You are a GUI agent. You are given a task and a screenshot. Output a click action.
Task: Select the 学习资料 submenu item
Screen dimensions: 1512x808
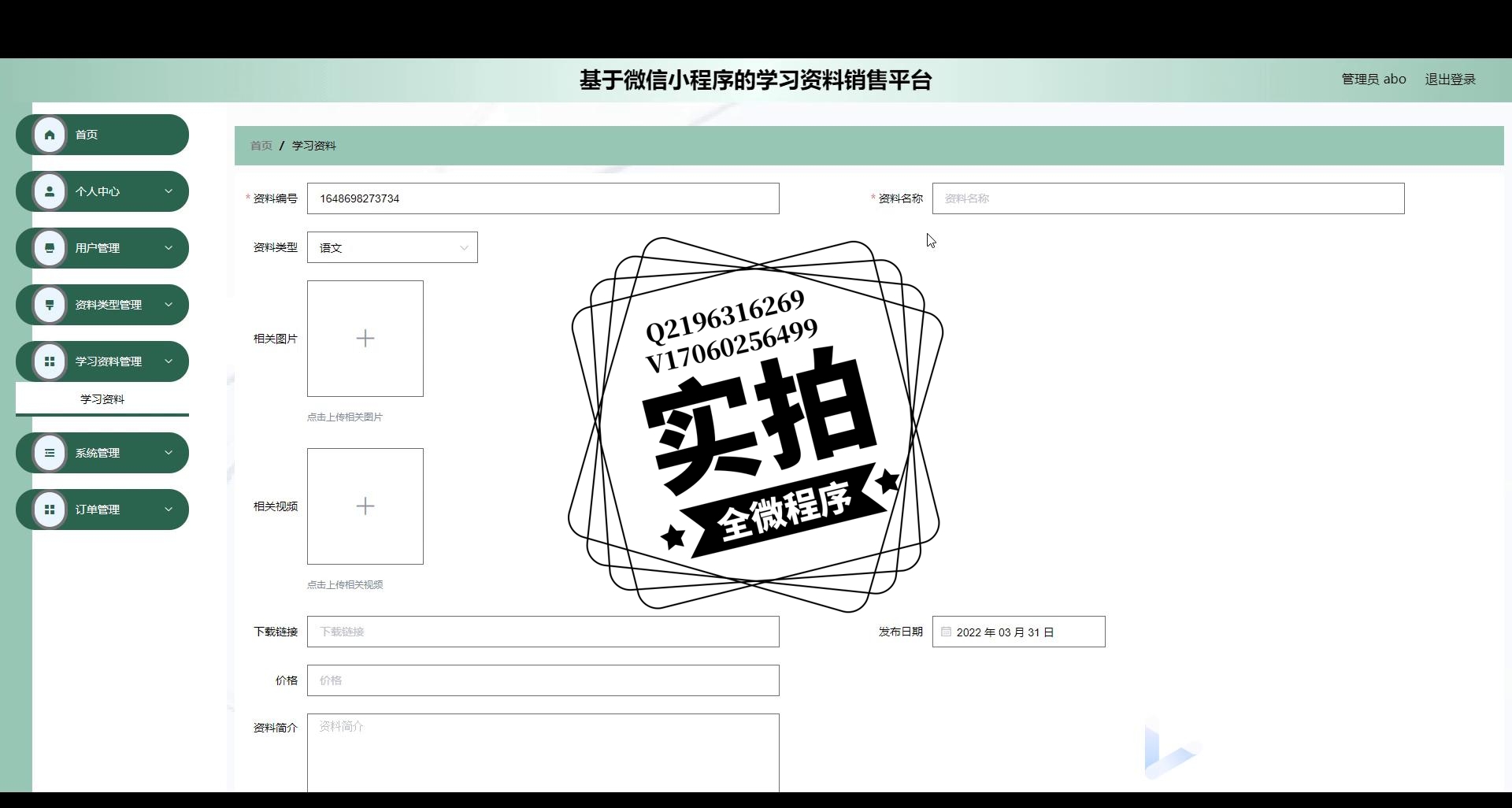coord(102,399)
